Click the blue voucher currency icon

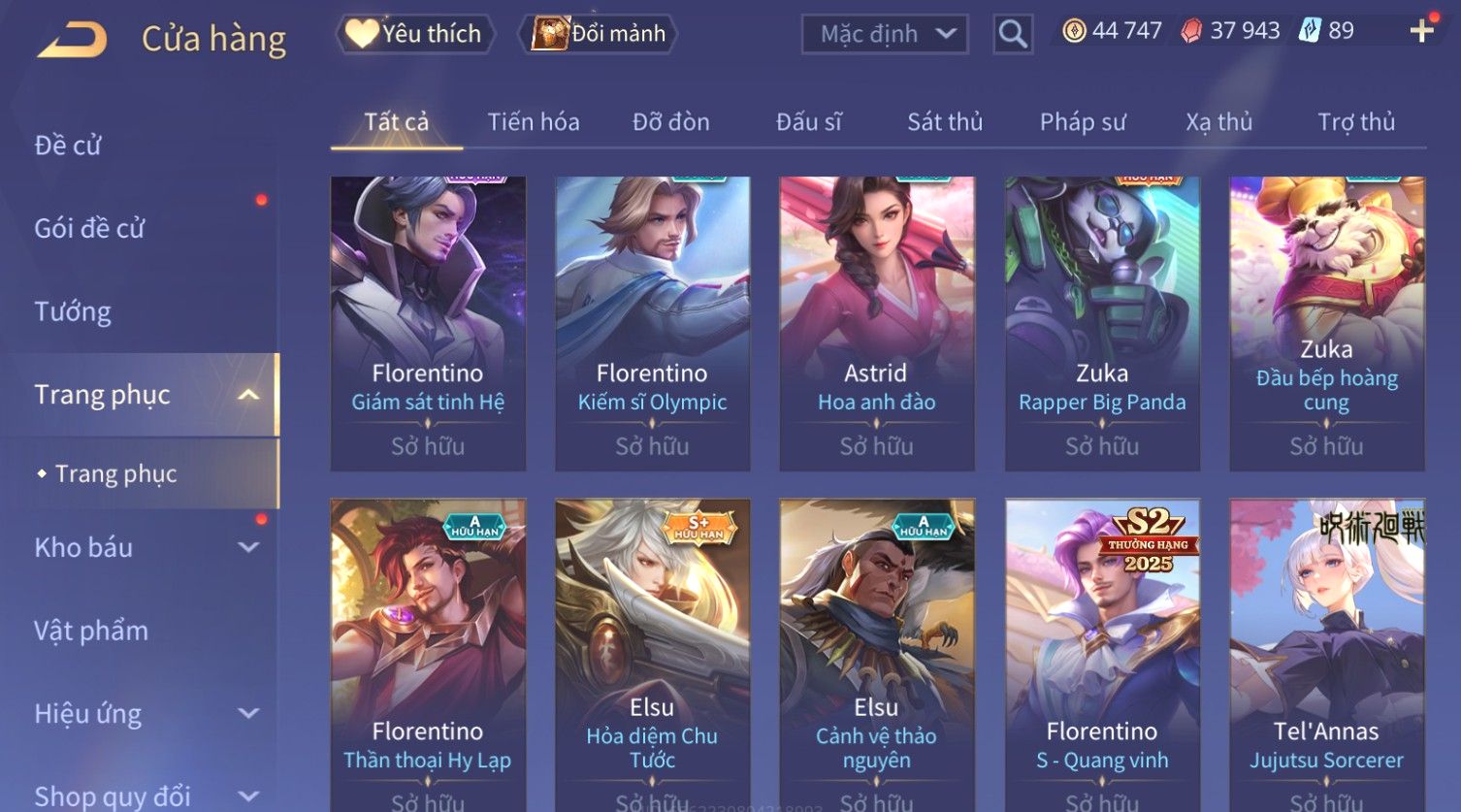tap(1310, 31)
